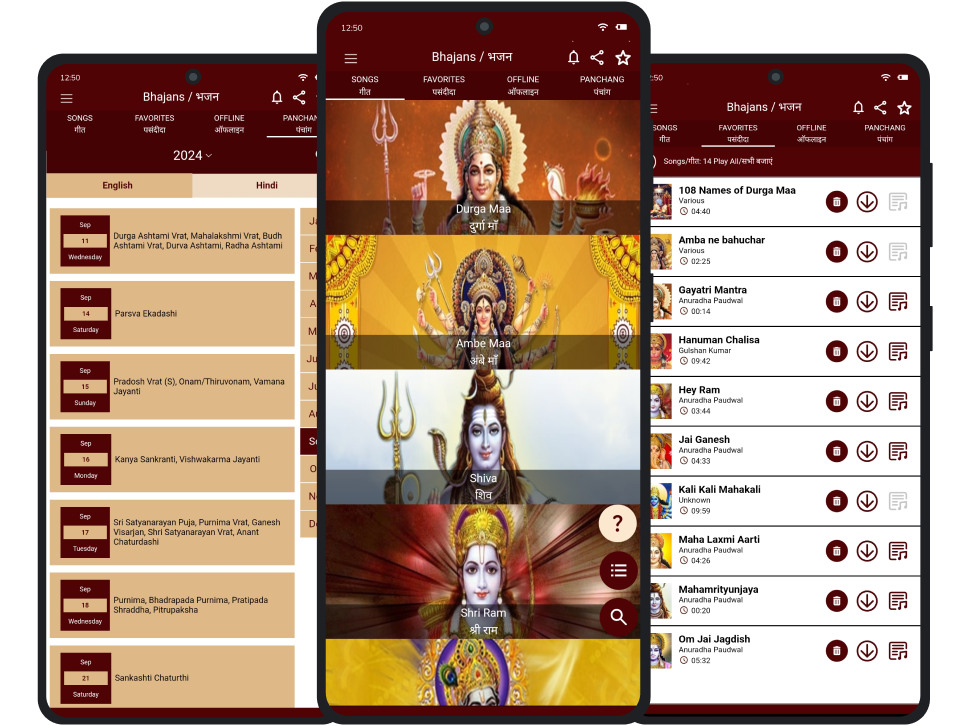Tap bell icon on left phone
Screen dimensions: 970x726
click(277, 97)
